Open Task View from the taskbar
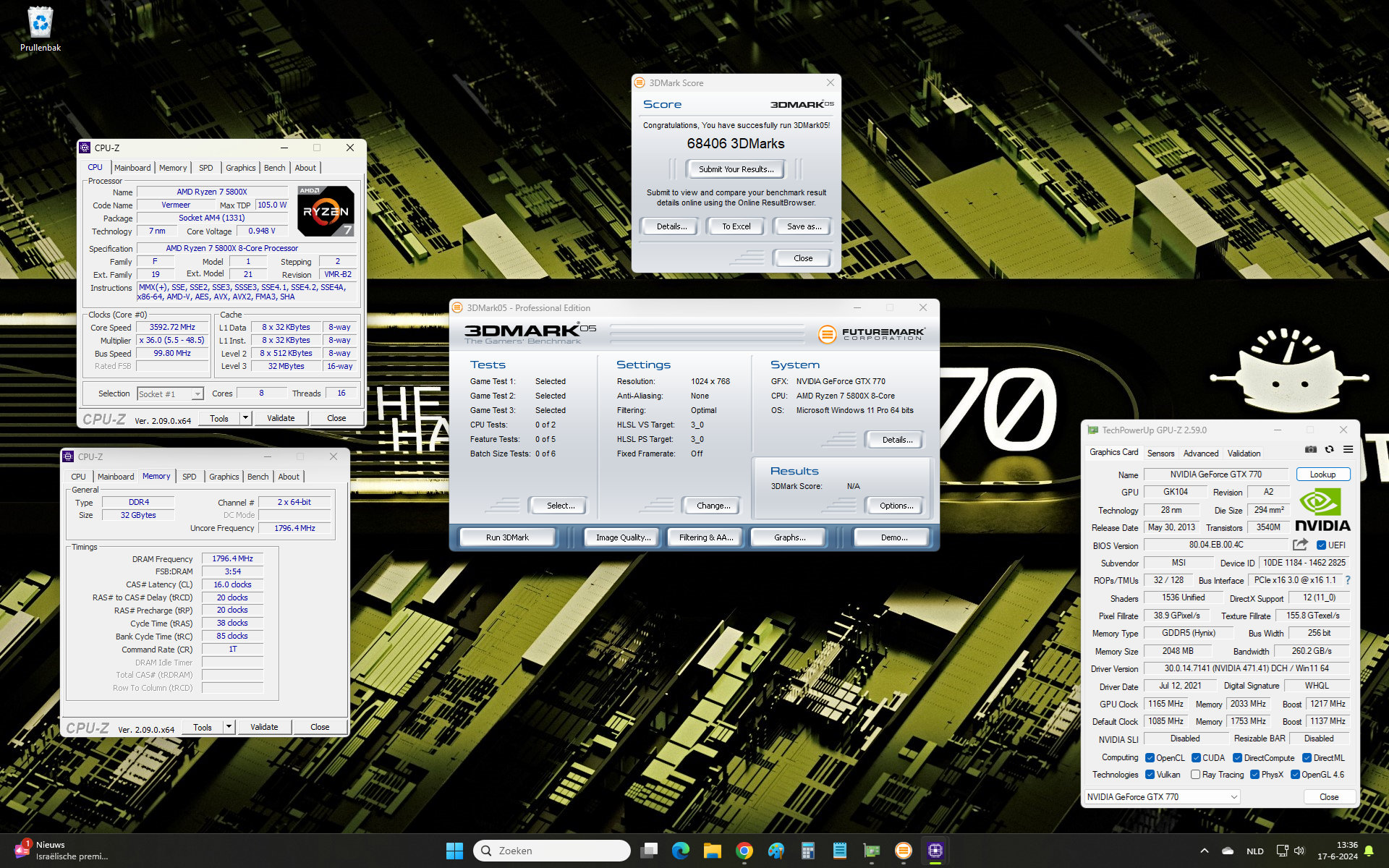The image size is (1389, 868). pyautogui.click(x=649, y=851)
